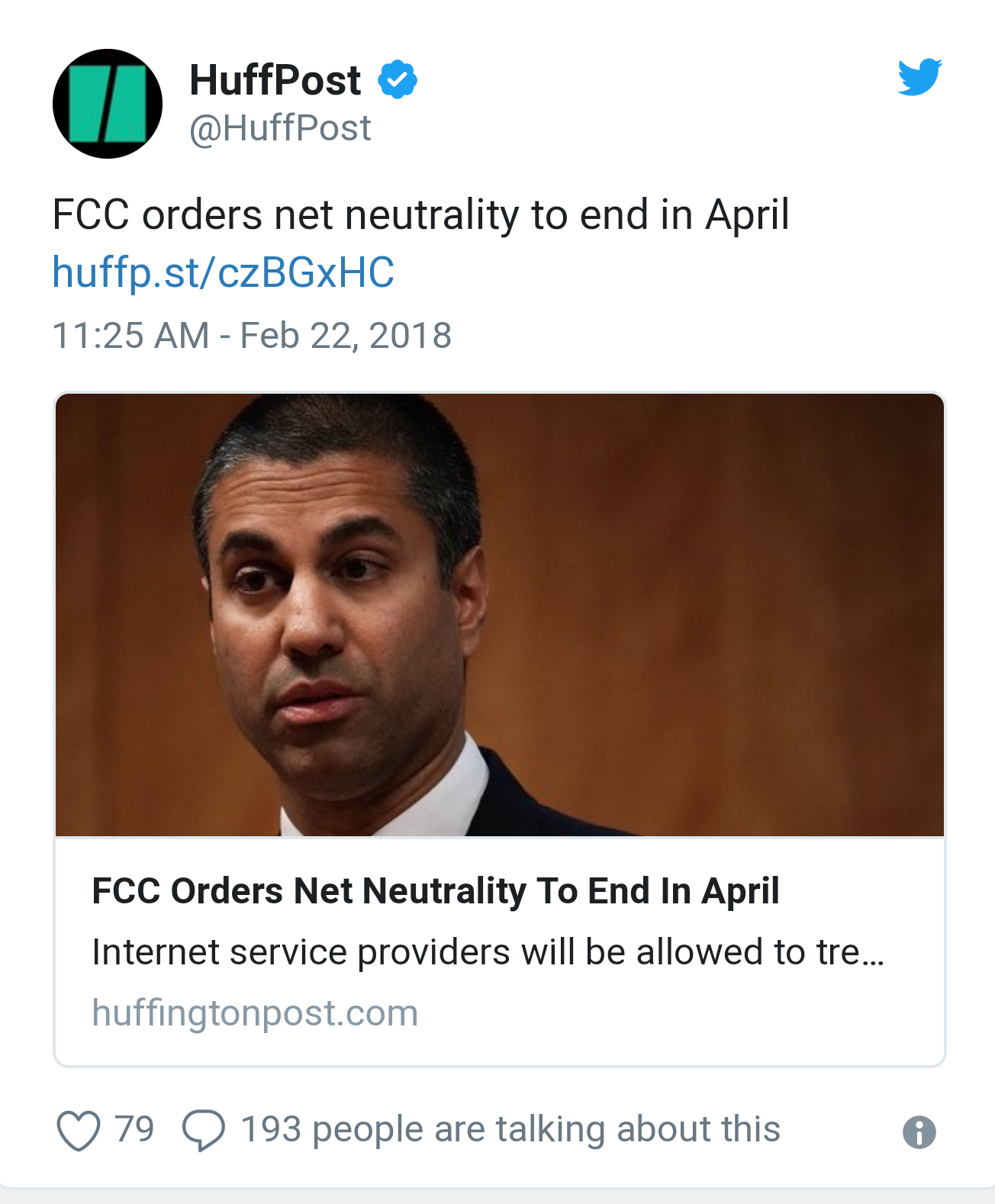
Task: Click the 11:25 AM - Feb 22, 2018 timestamp
Action: click(x=252, y=336)
